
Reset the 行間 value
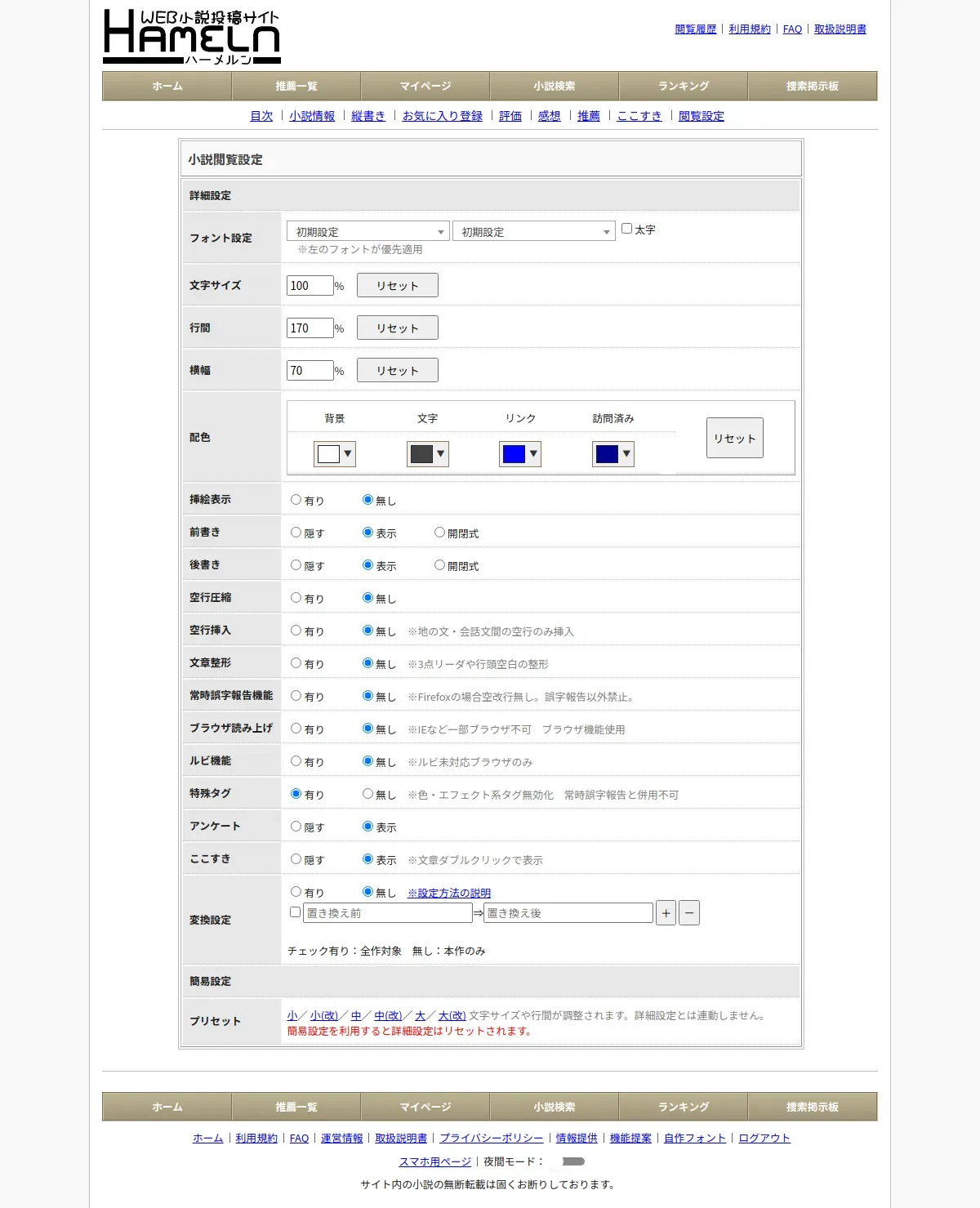click(x=398, y=328)
